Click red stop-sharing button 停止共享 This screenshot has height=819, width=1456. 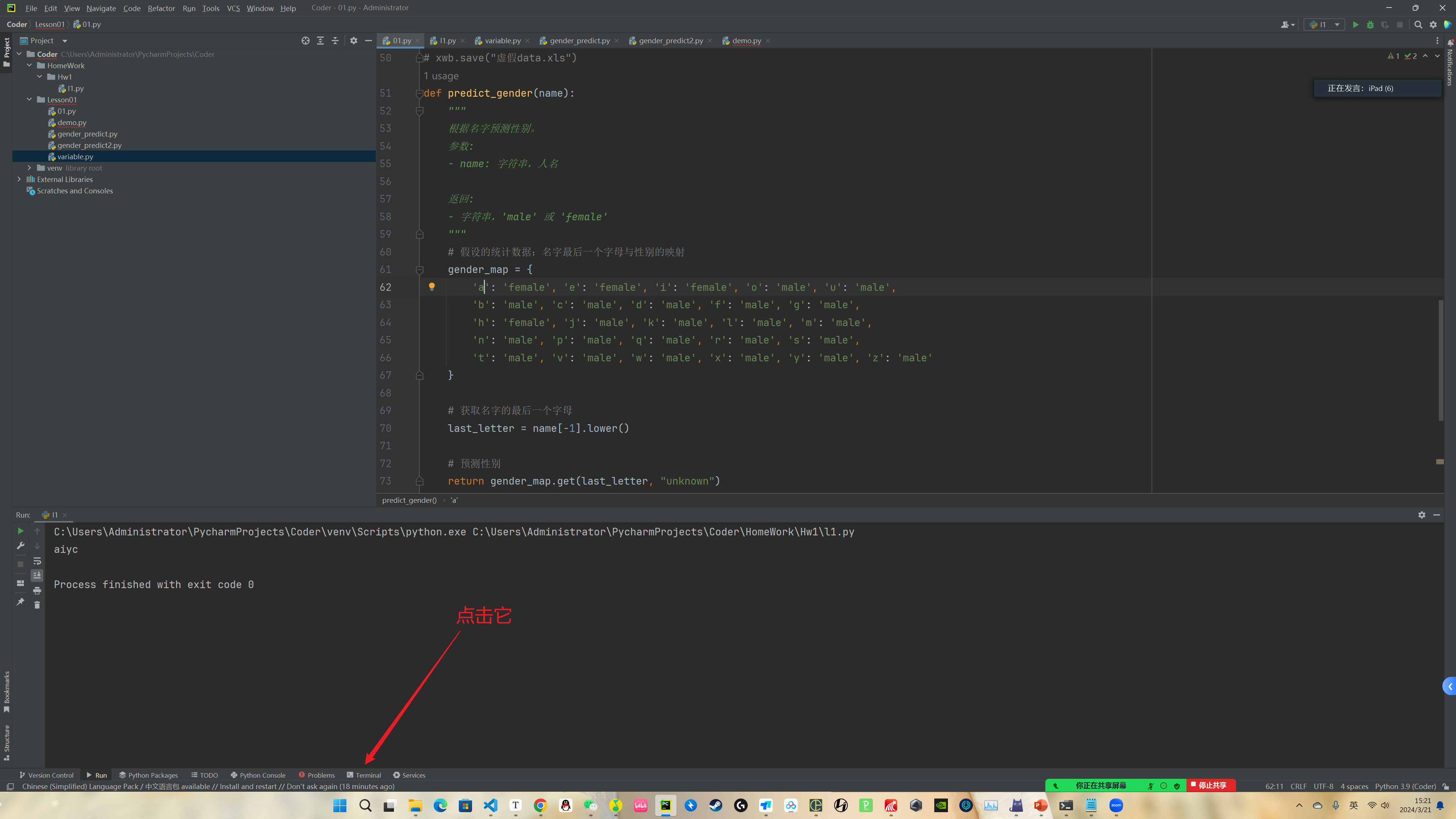[1210, 785]
